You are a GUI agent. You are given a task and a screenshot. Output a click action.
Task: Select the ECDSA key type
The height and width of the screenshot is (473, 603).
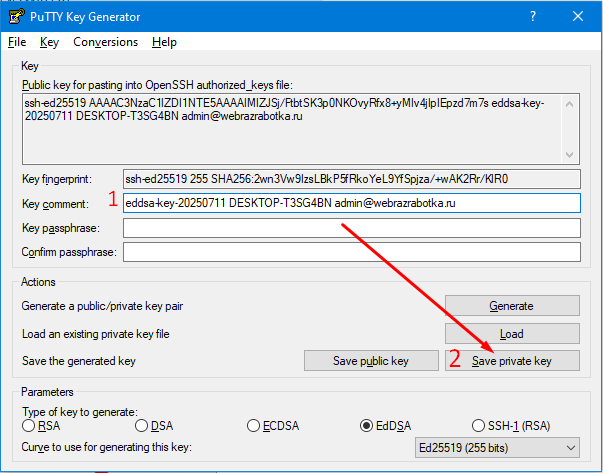tap(254, 426)
